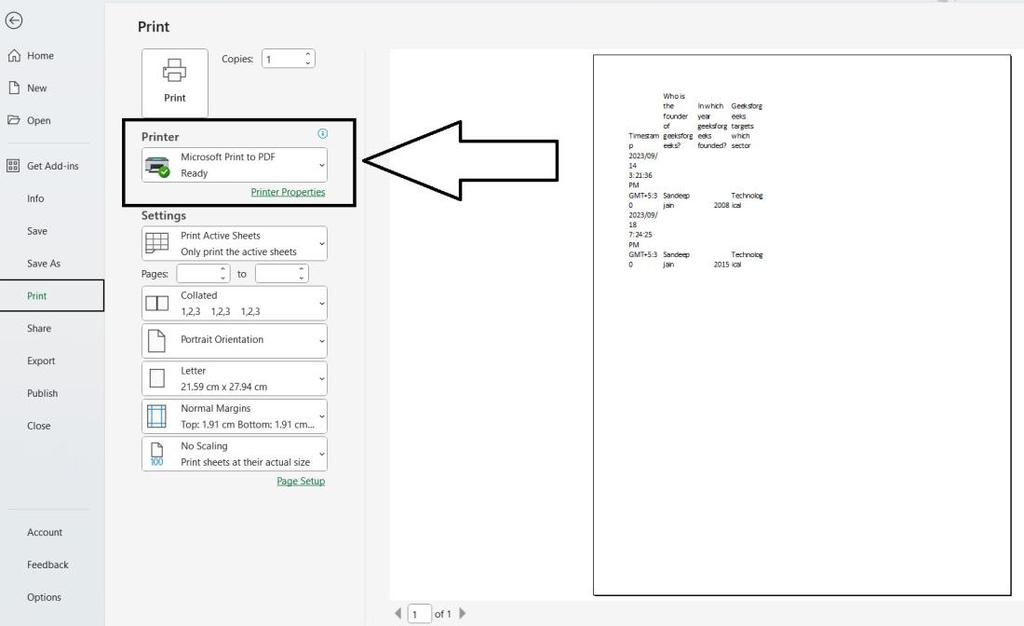The width and height of the screenshot is (1024, 626).
Task: Click the print preview page
Action: pos(802,325)
